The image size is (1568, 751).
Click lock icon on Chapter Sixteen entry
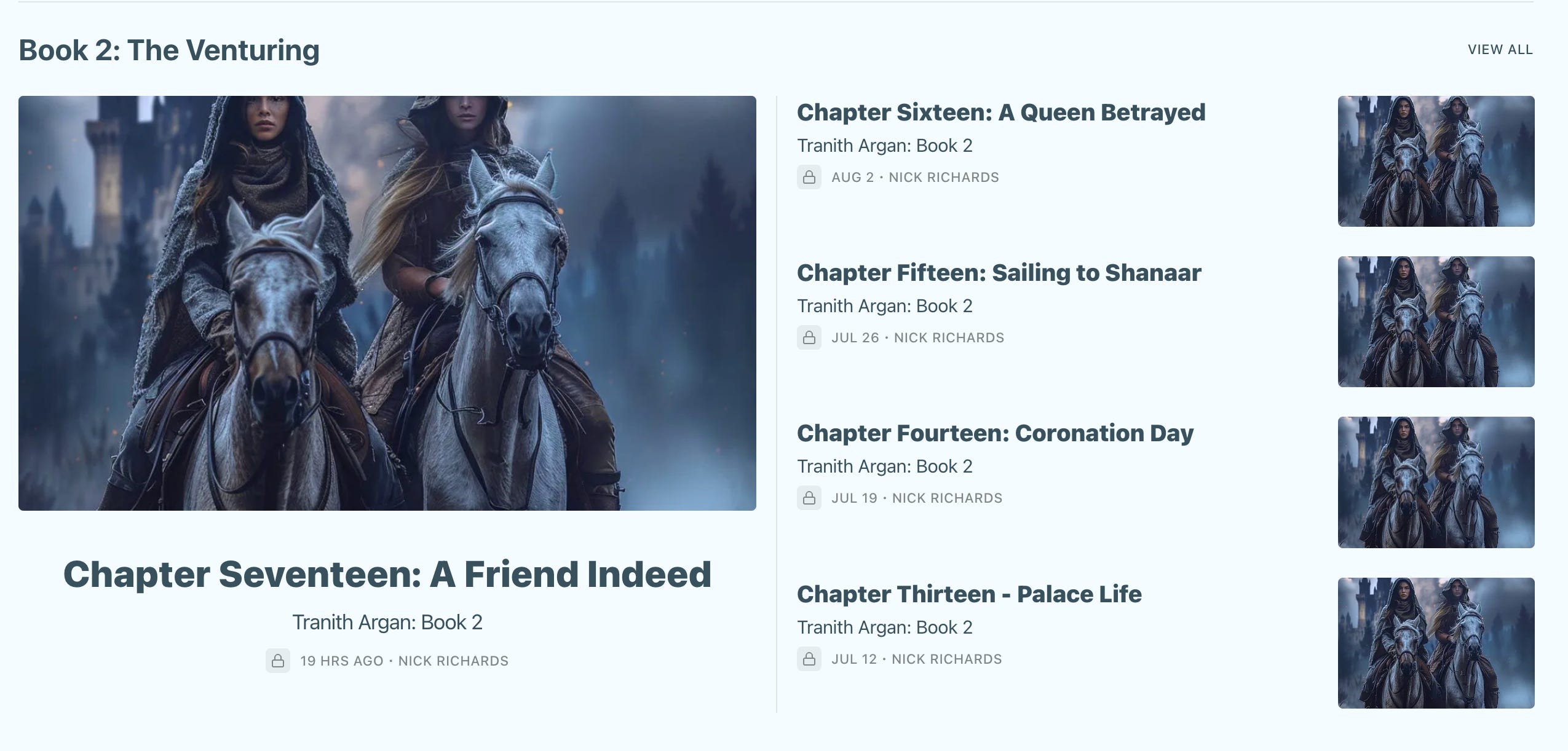(809, 177)
